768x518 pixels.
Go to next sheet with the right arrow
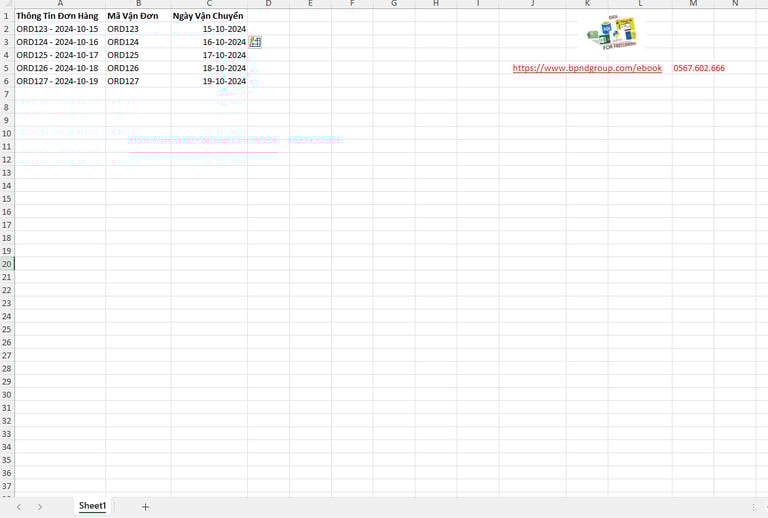click(x=40, y=507)
